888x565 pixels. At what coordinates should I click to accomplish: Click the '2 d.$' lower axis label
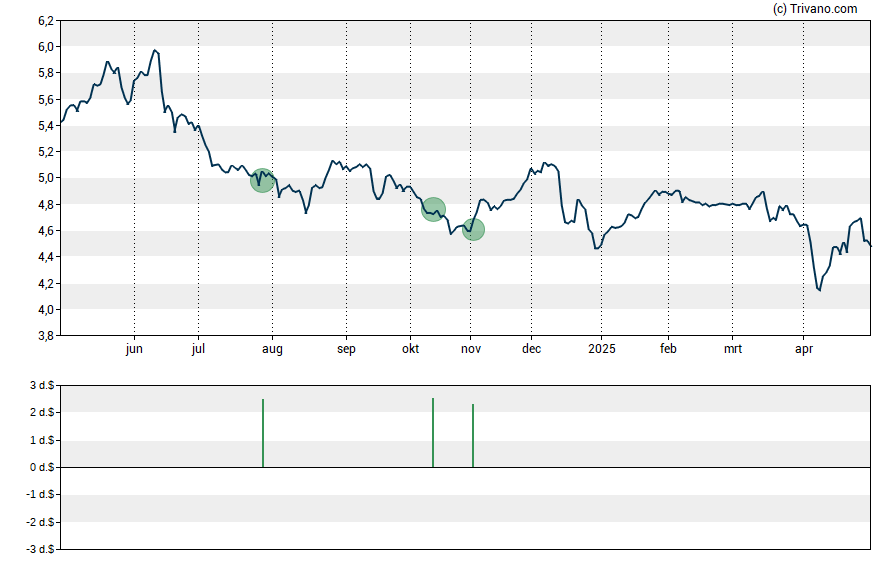tap(42, 412)
